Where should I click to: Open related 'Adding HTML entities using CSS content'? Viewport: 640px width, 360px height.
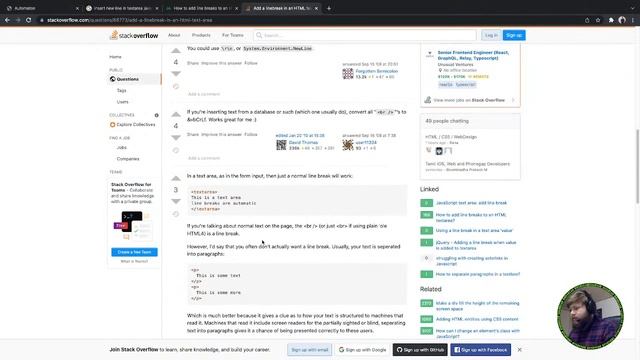pos(477,319)
